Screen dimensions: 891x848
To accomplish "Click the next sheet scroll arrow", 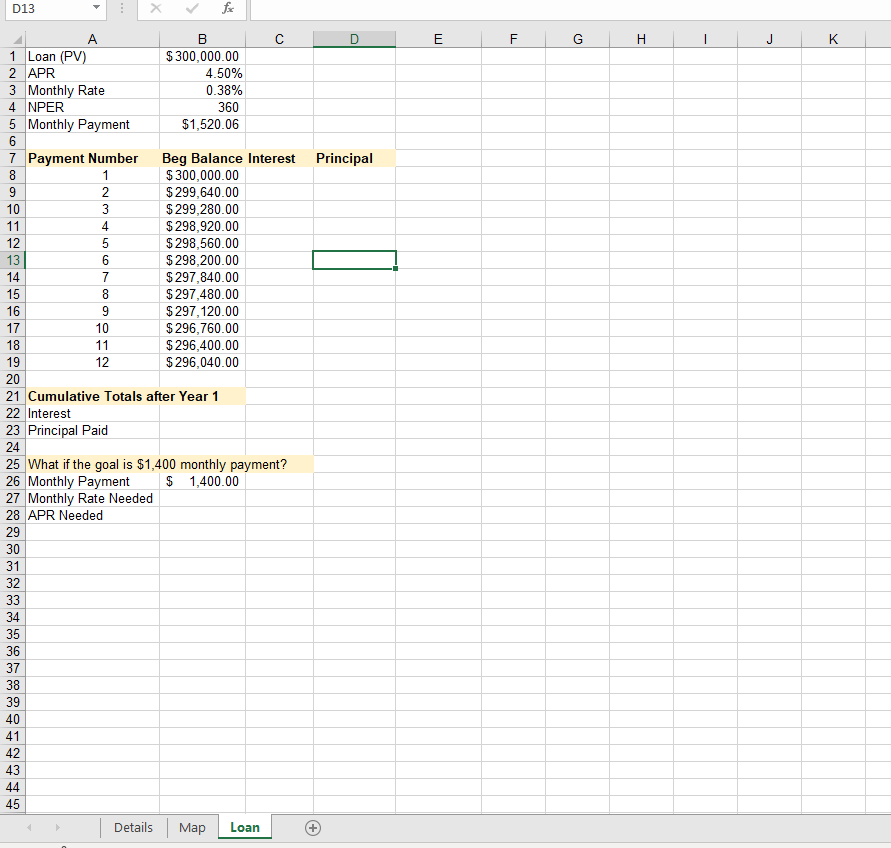I will pos(57,828).
